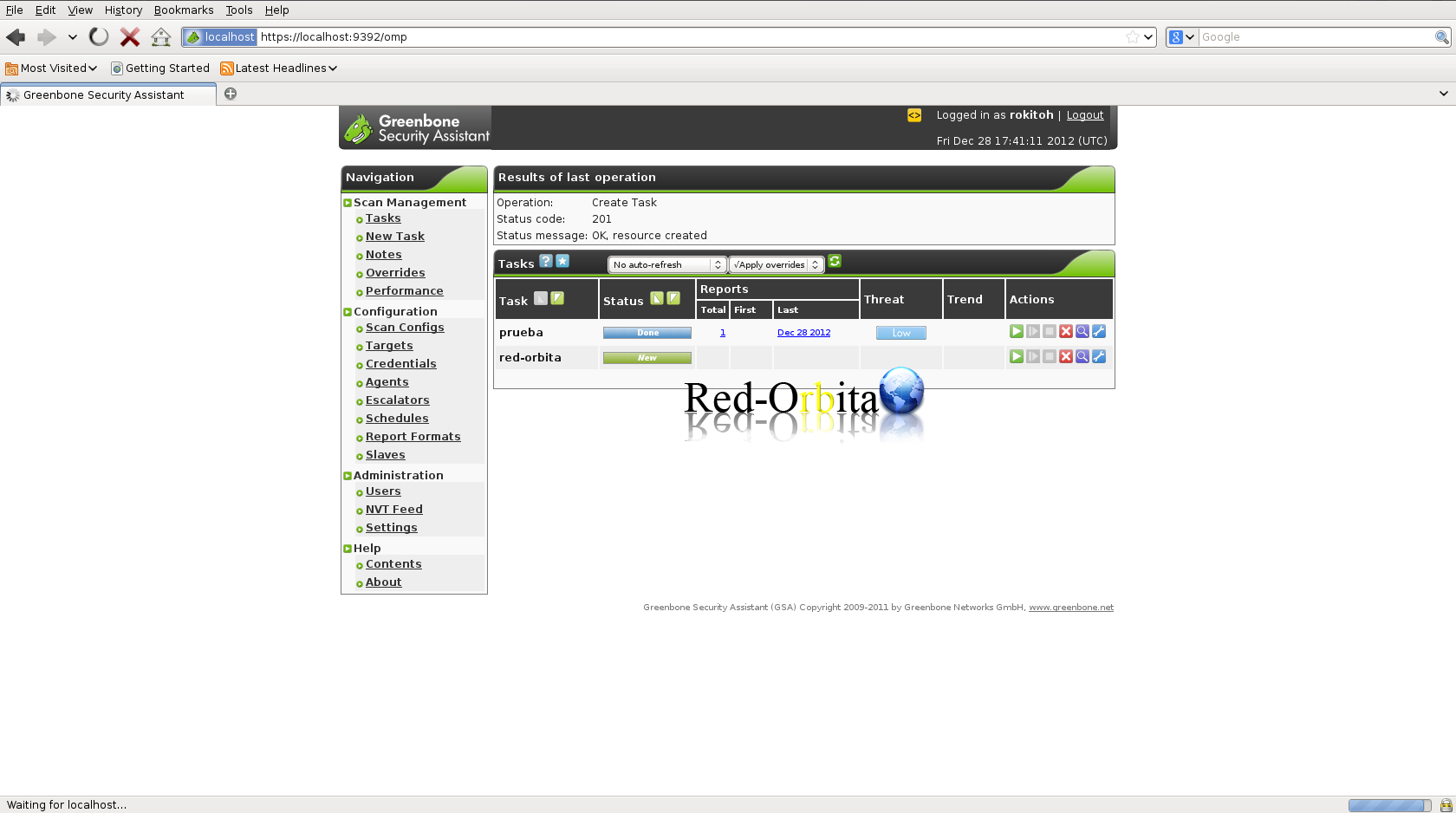Click the green refresh icon in the Tasks header
The image size is (1456, 813).
tap(835, 261)
